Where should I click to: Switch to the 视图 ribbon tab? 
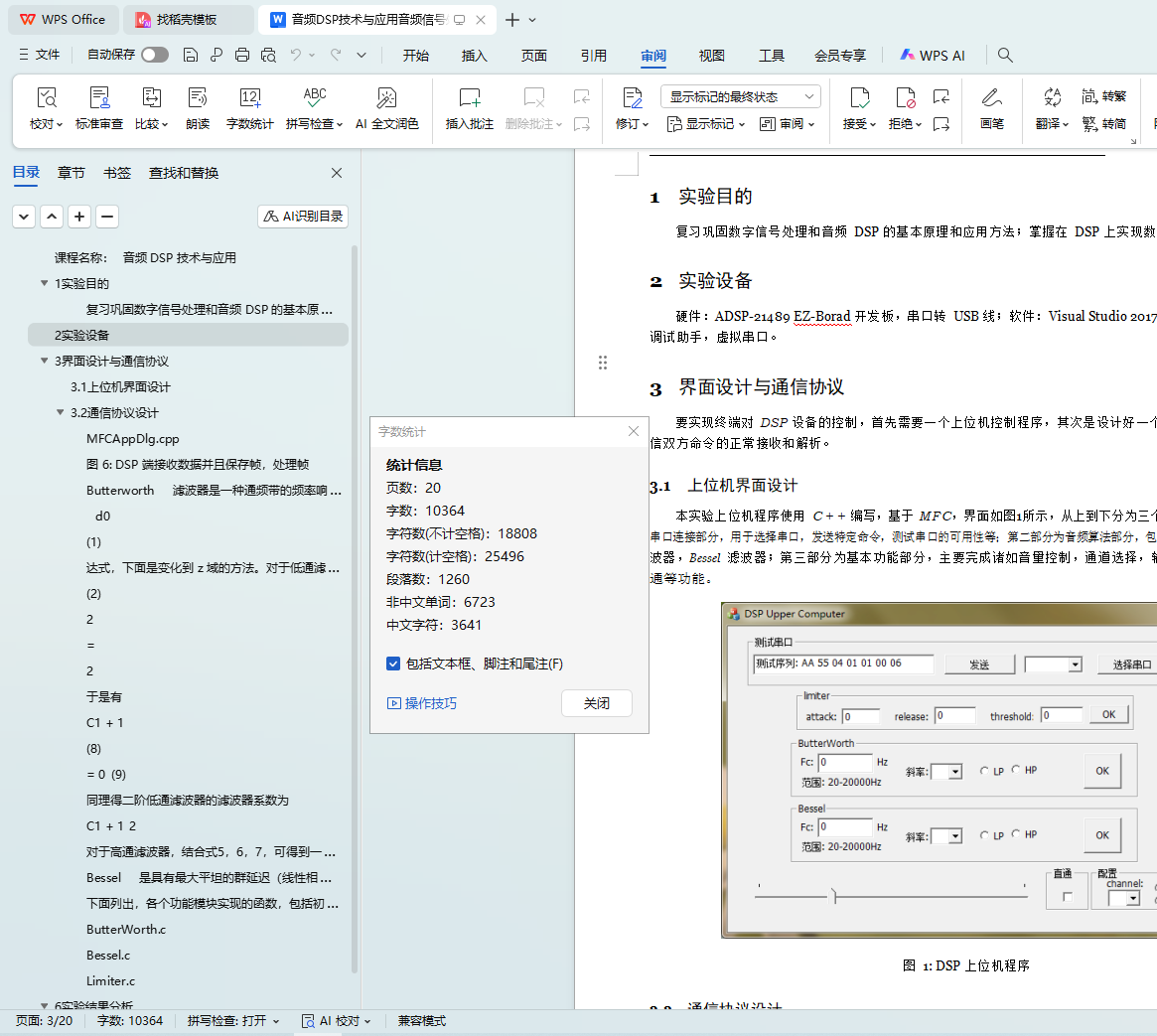coord(711,56)
